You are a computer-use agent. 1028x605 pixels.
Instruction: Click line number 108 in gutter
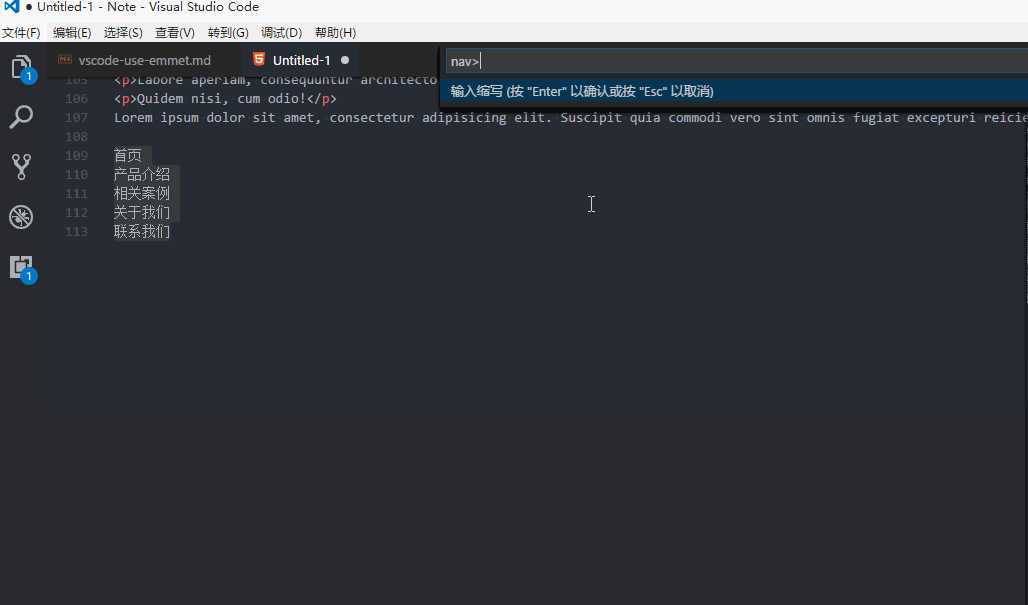(x=76, y=136)
